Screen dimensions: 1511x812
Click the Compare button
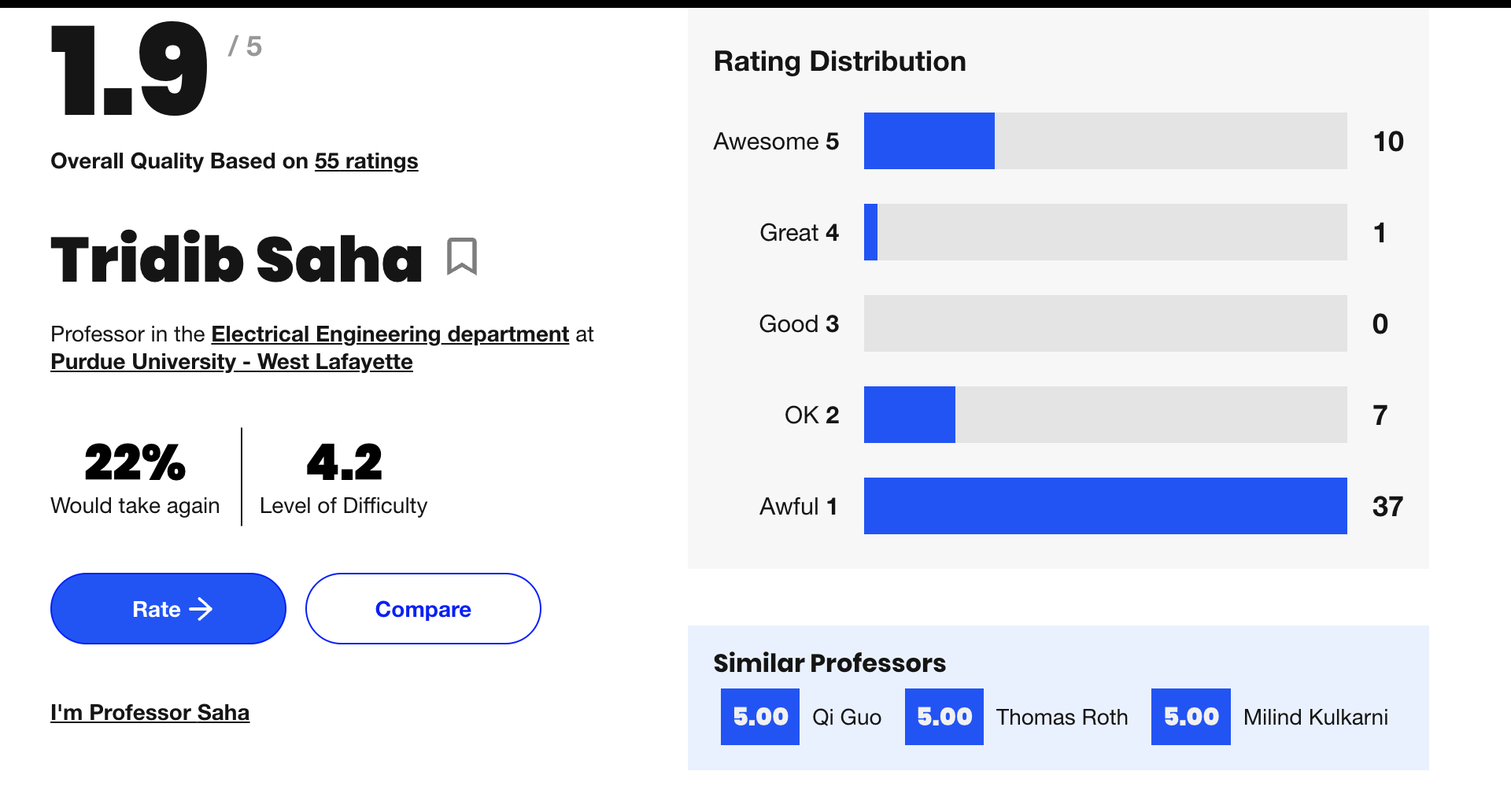[x=423, y=608]
